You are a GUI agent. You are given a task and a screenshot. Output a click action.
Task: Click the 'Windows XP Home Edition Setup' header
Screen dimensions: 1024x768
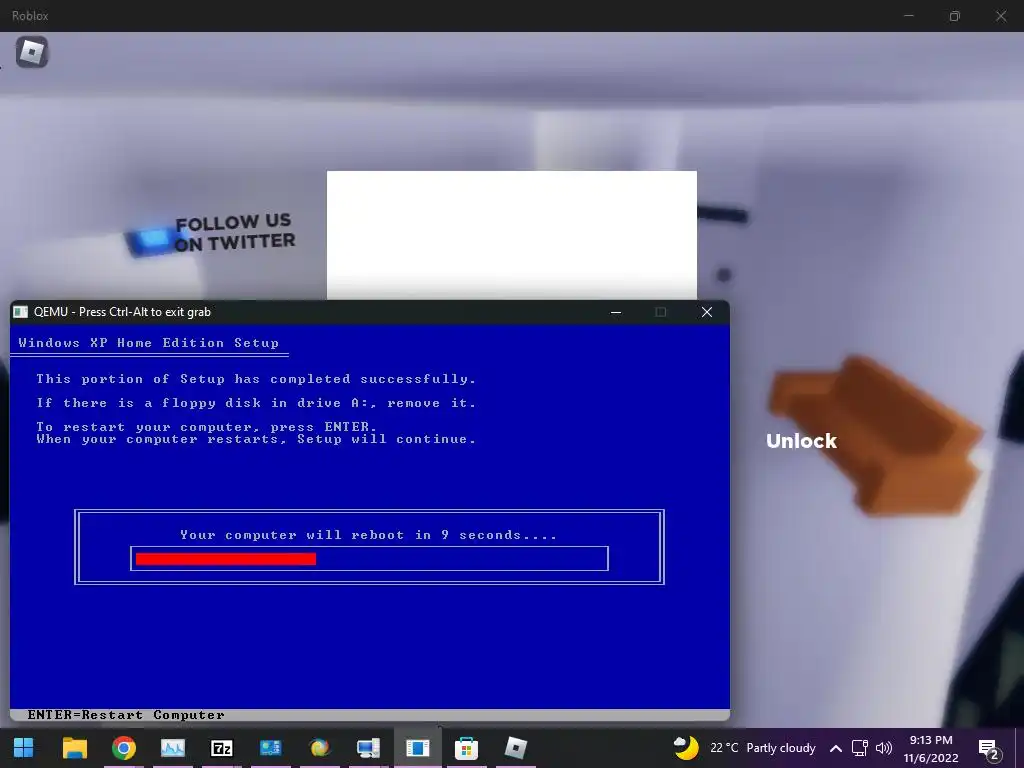coord(148,343)
